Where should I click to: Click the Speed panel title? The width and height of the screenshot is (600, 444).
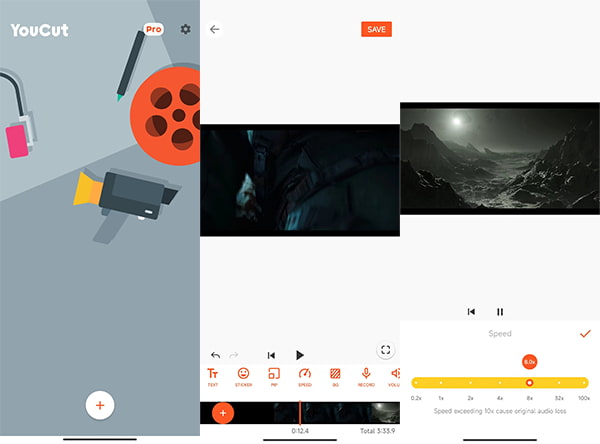pos(500,333)
